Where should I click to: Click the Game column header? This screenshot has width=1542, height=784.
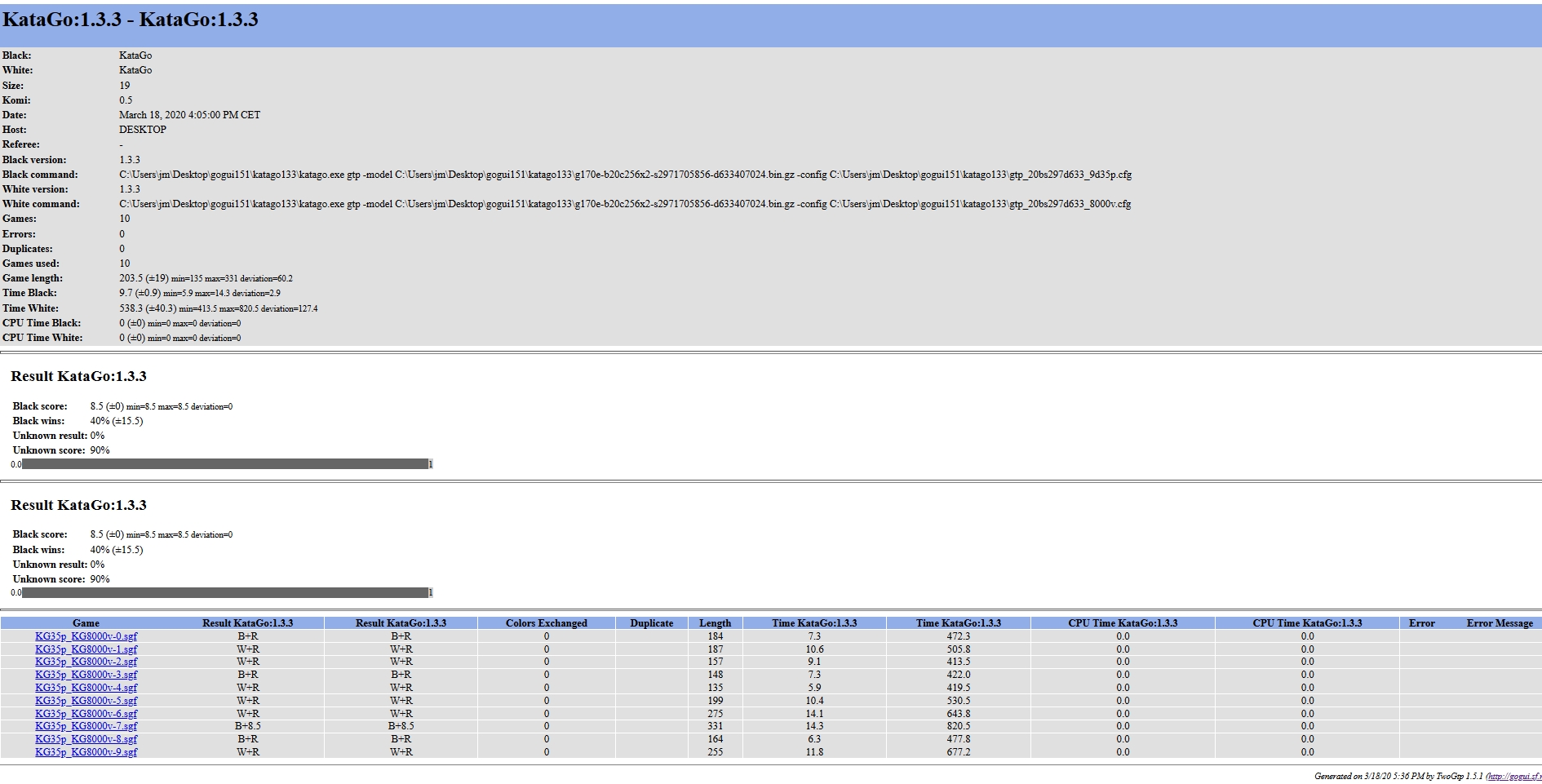86,623
